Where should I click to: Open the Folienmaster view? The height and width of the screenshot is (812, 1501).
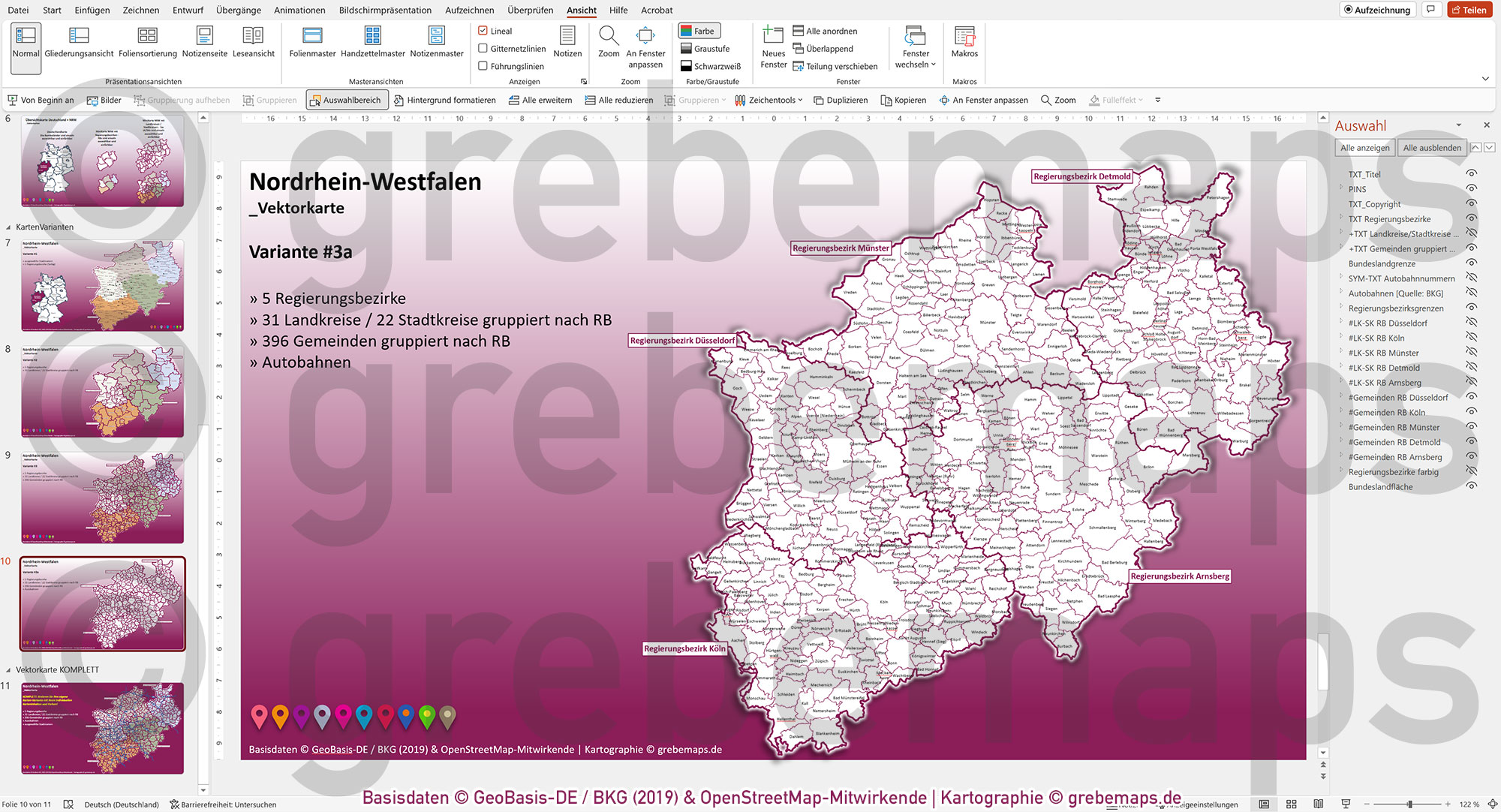coord(311,41)
